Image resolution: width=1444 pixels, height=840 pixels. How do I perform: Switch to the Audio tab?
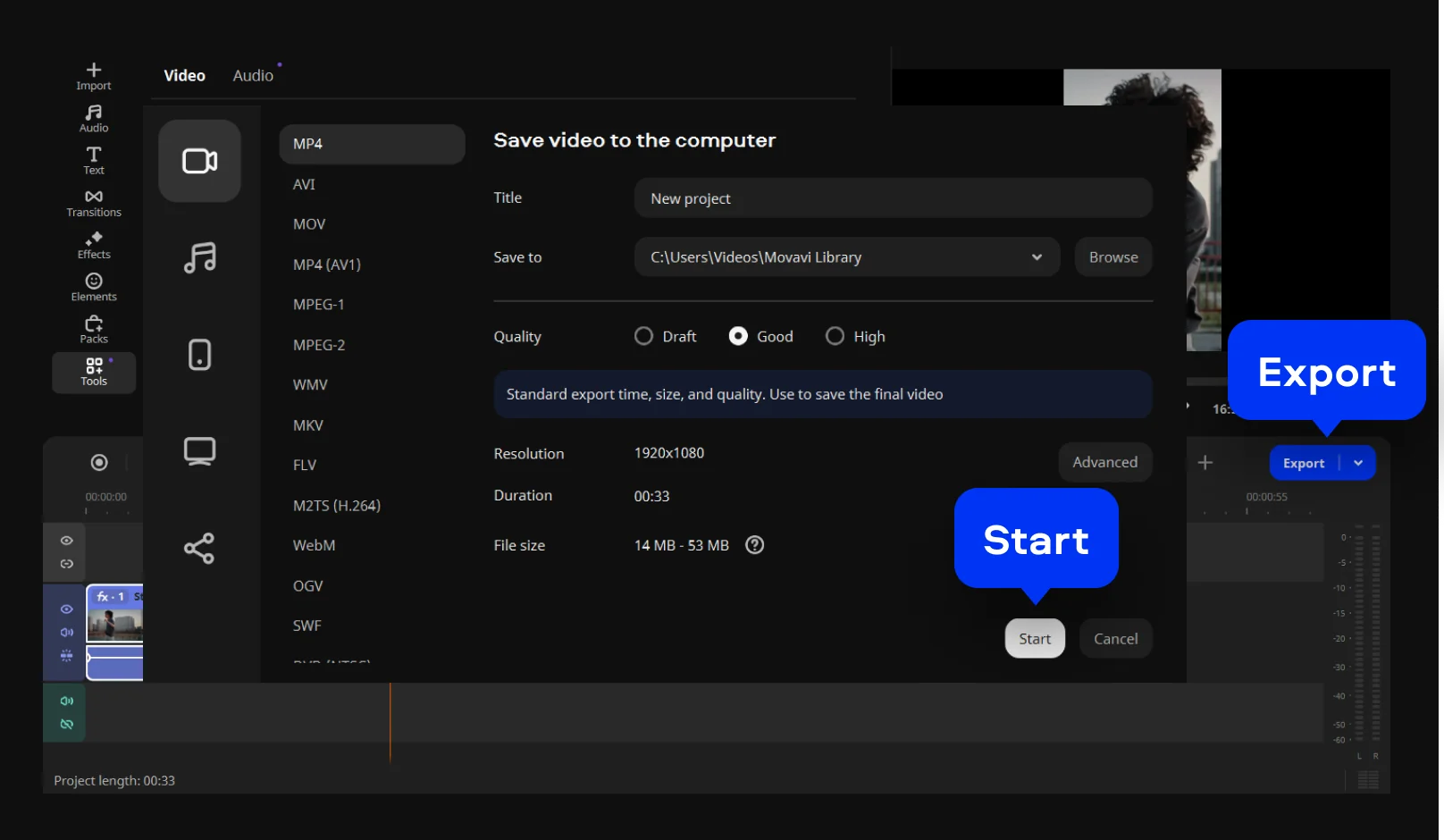253,76
